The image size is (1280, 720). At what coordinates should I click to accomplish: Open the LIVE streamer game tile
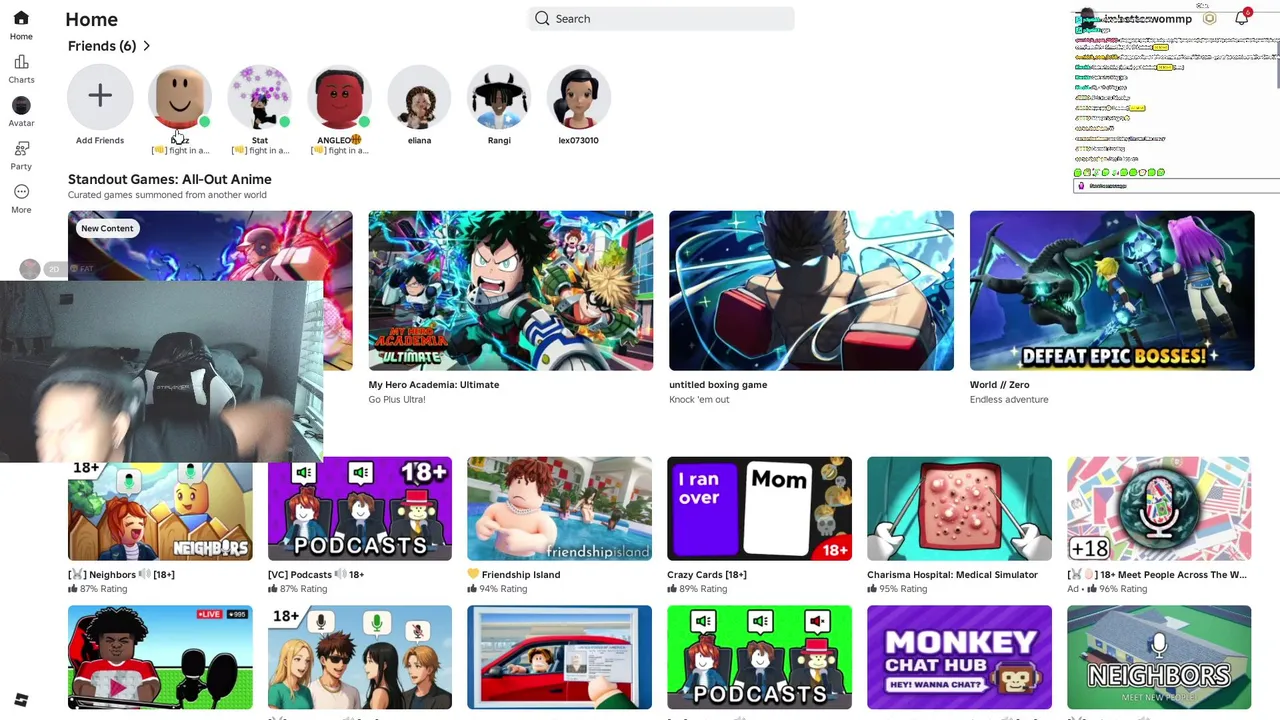coord(160,657)
